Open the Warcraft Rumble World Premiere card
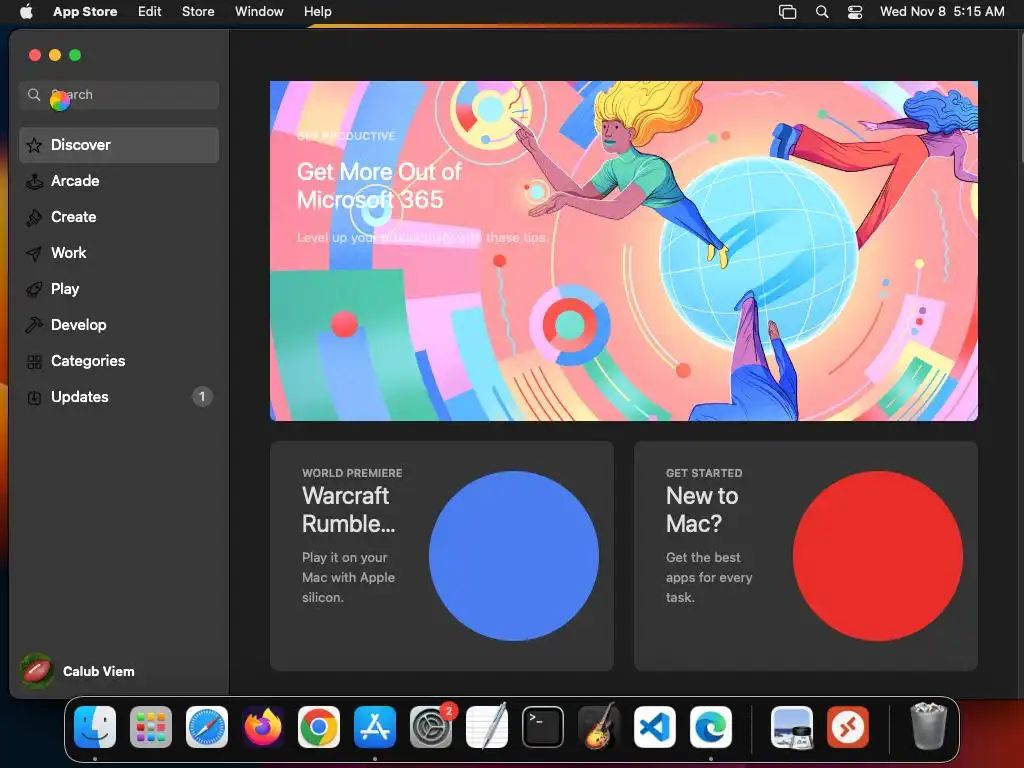The image size is (1024, 768). pyautogui.click(x=441, y=556)
